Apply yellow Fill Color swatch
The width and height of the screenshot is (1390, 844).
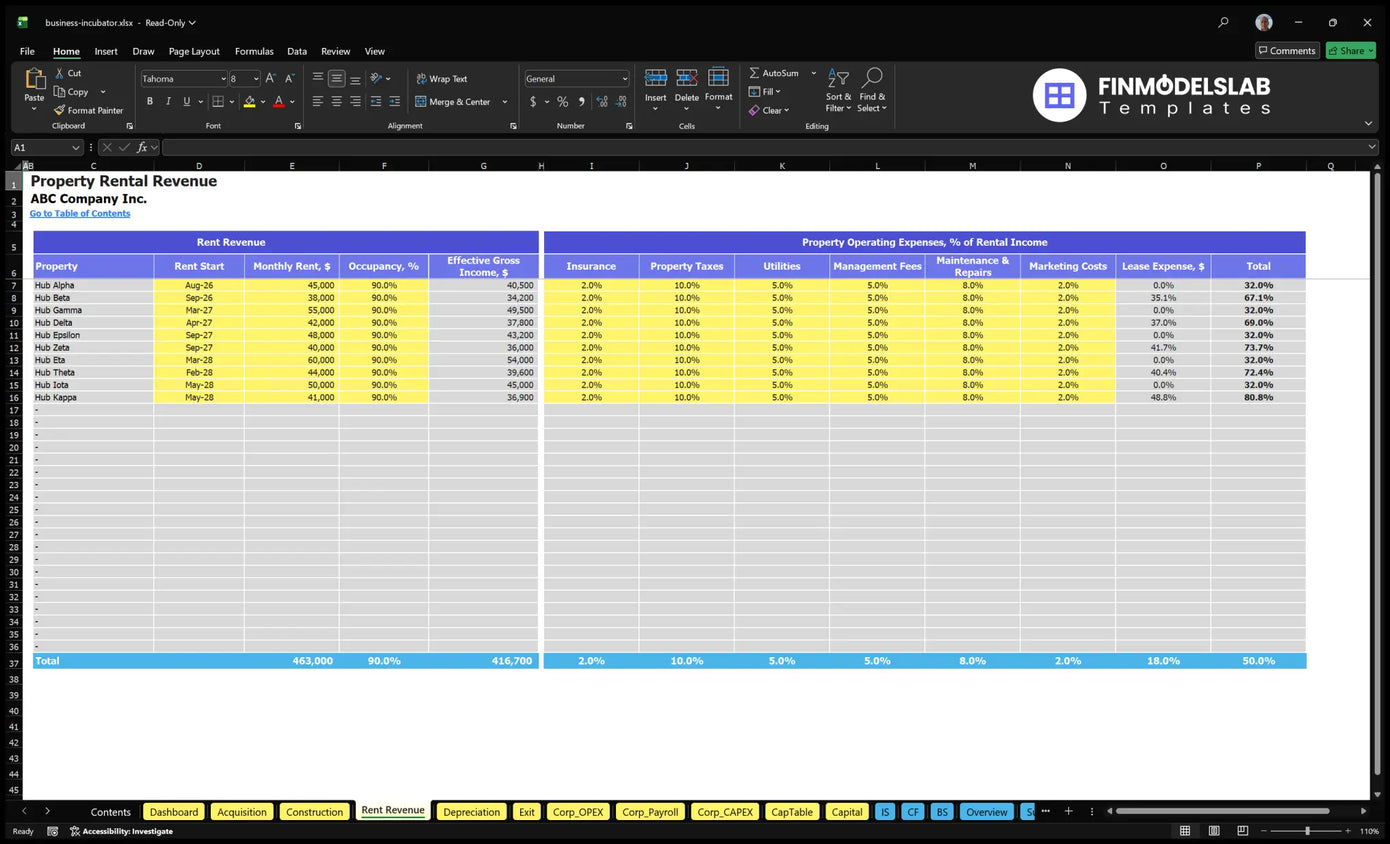click(249, 101)
